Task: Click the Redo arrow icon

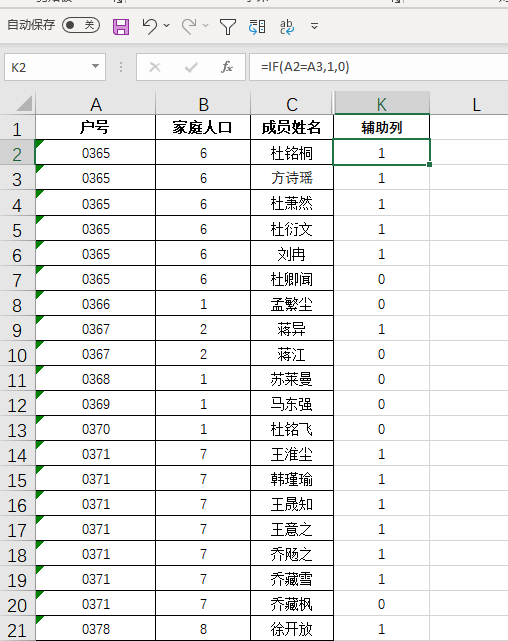Action: click(189, 26)
